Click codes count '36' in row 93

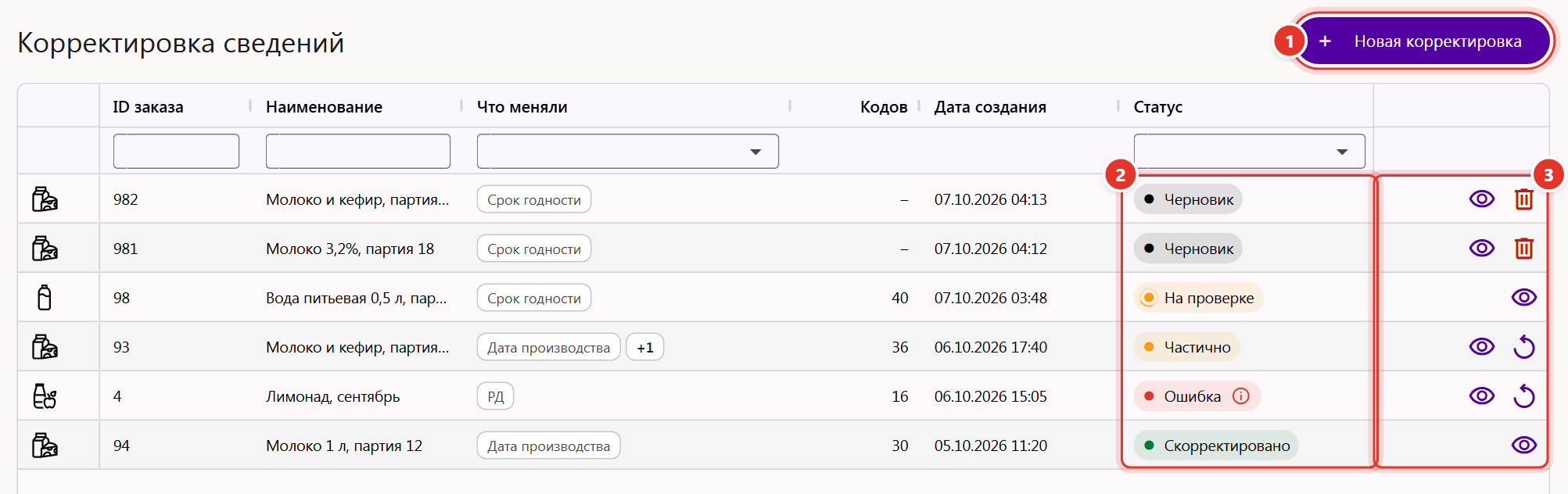900,347
